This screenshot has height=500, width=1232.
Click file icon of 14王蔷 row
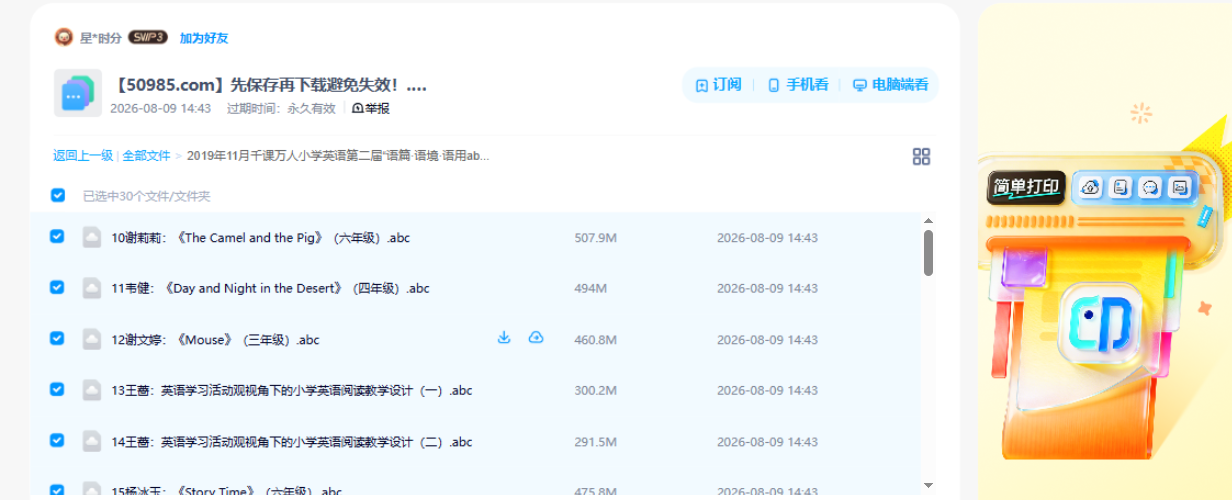coord(92,441)
